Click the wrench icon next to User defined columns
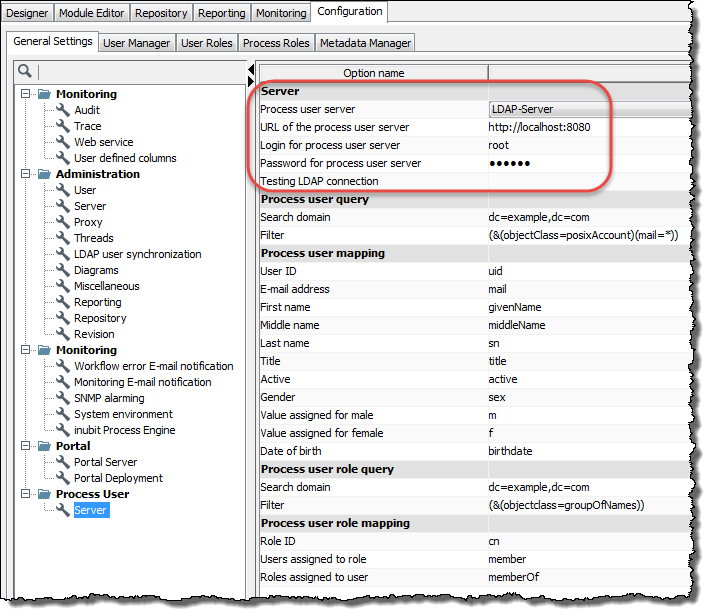711x616 pixels. click(63, 158)
